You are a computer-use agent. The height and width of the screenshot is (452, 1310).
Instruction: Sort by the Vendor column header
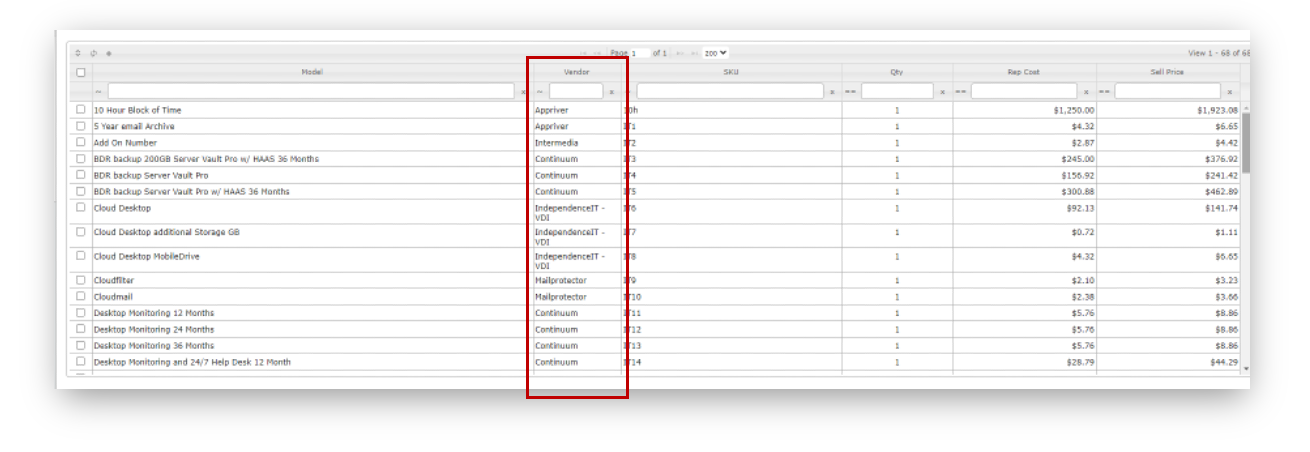[x=576, y=72]
